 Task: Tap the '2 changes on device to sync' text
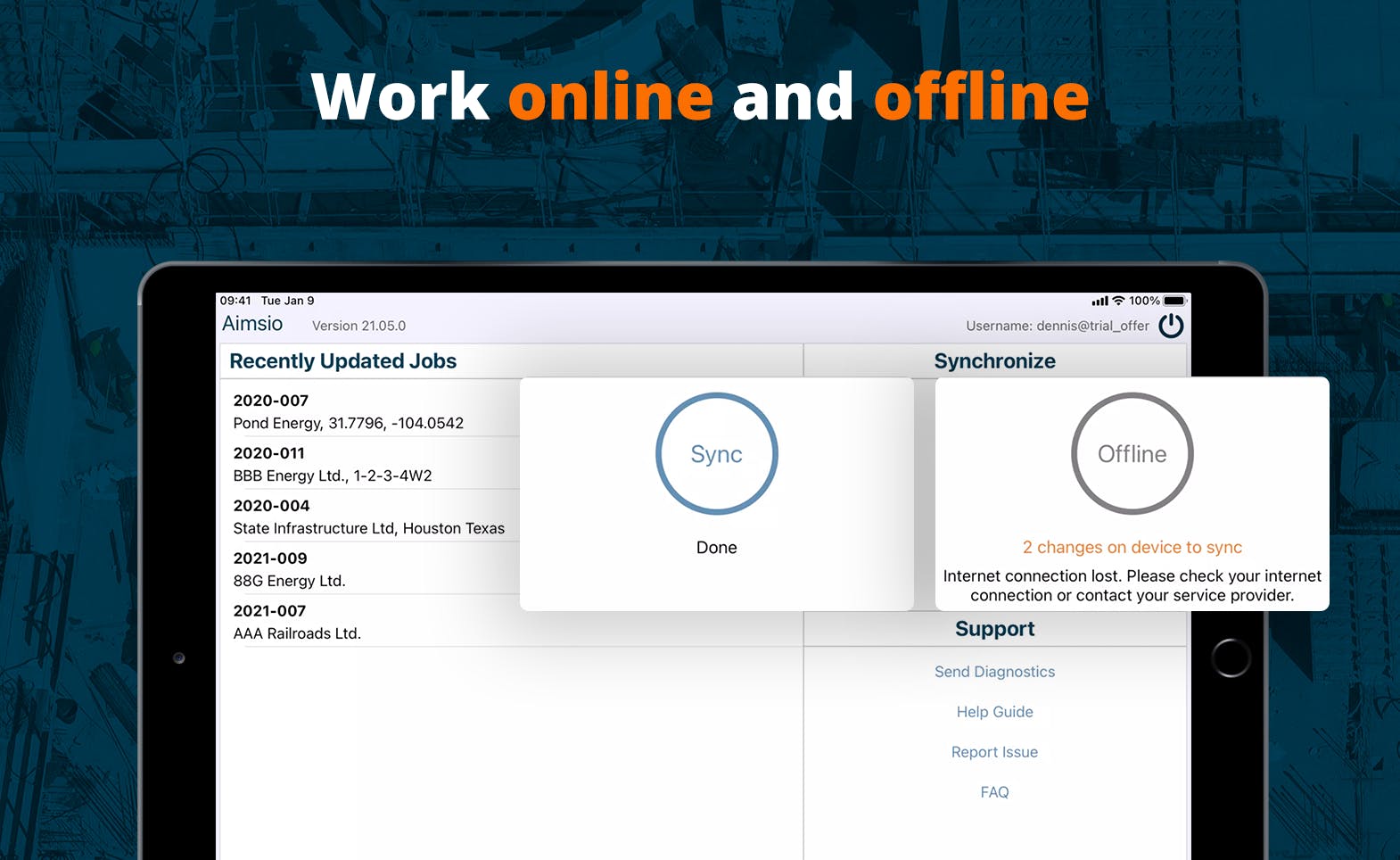(x=1132, y=547)
